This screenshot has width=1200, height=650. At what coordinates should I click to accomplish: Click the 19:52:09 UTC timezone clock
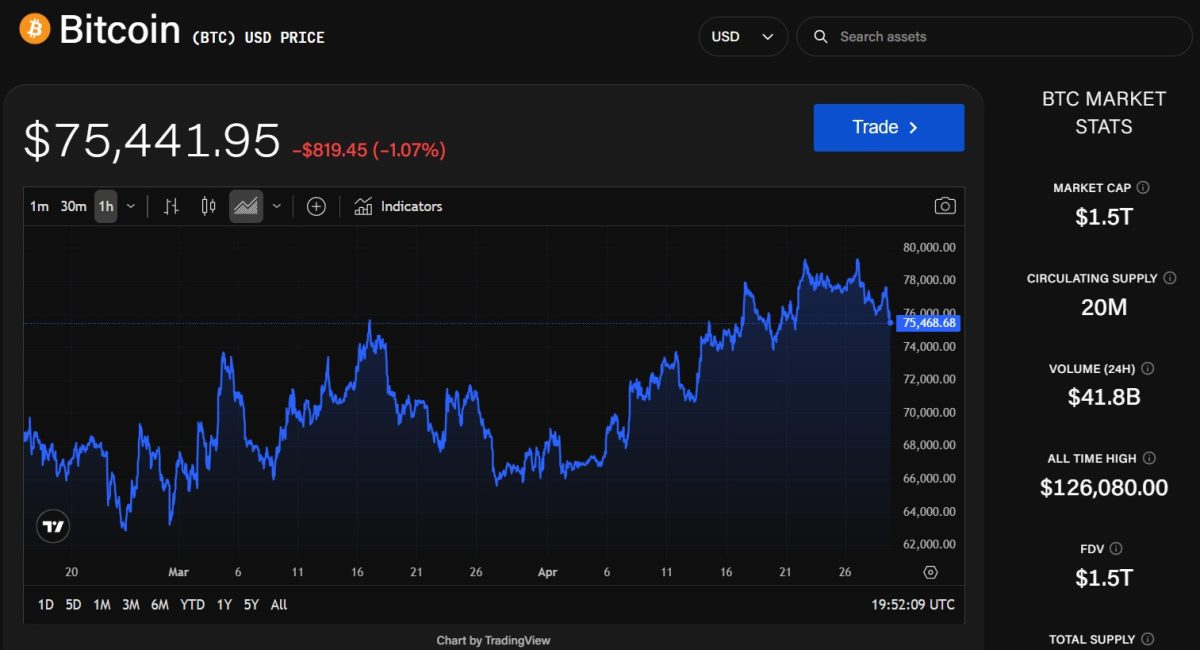[x=914, y=604]
